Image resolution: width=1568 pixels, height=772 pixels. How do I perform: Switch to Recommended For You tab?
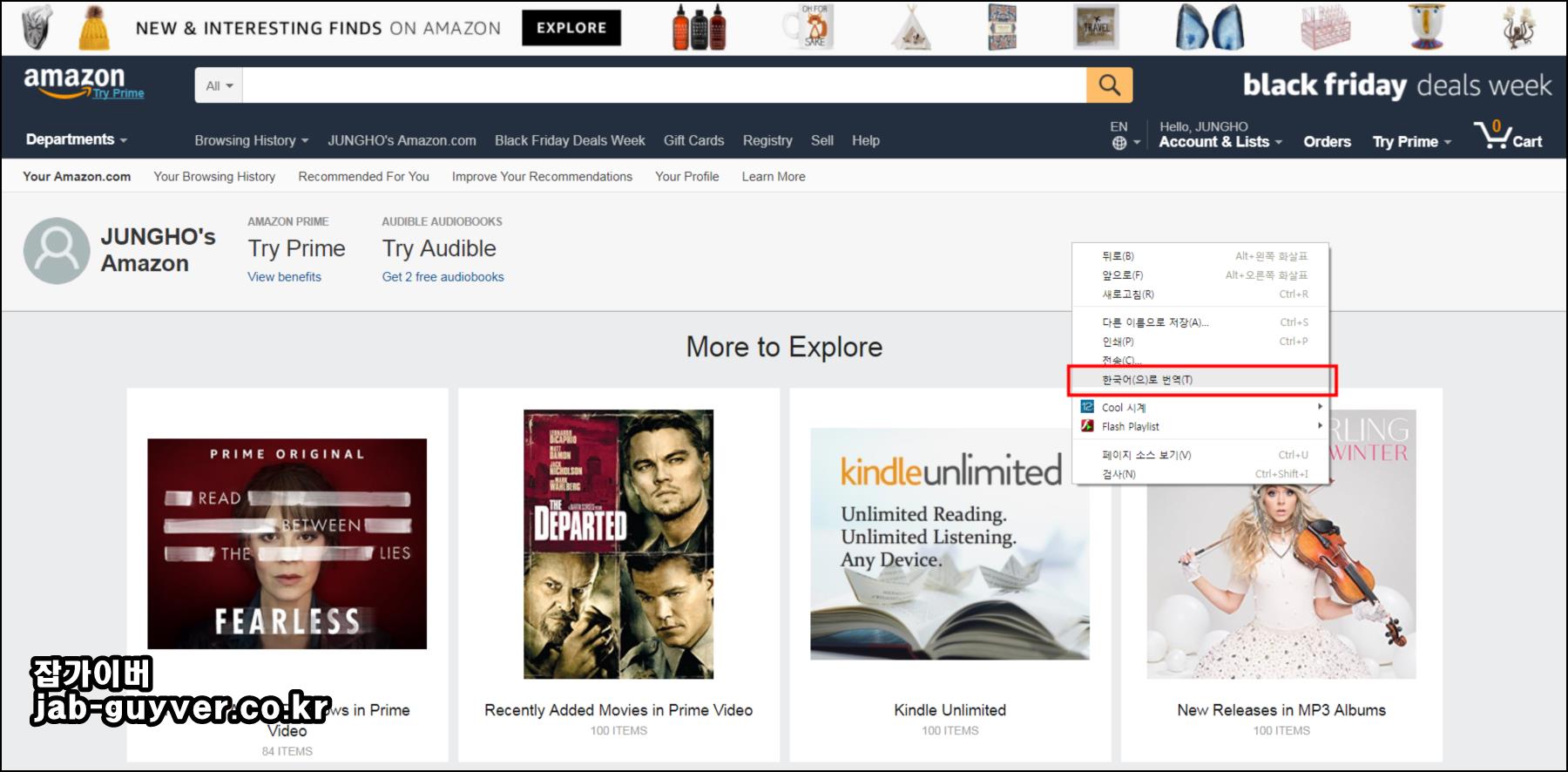point(363,176)
